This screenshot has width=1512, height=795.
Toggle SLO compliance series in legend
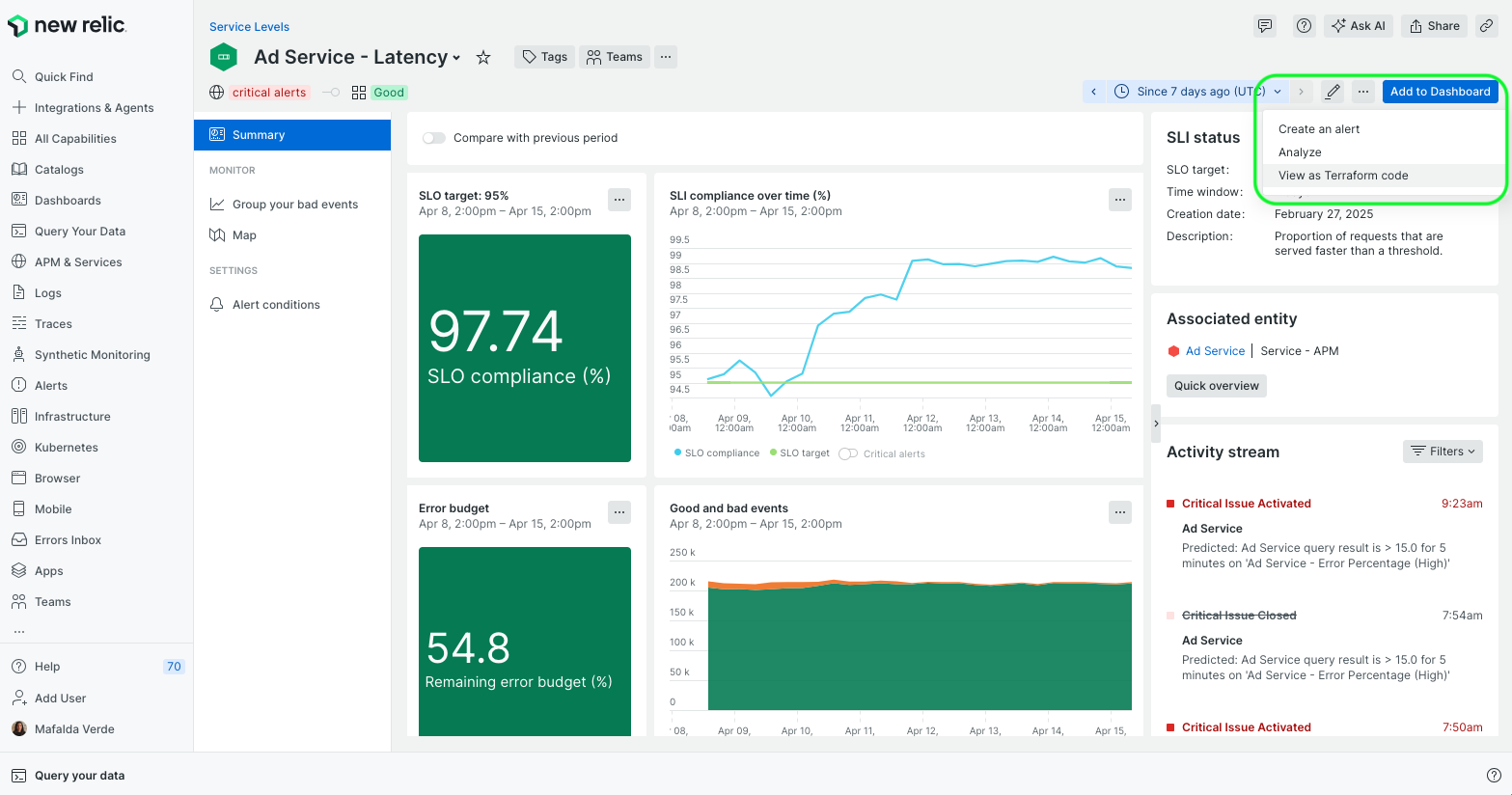pyautogui.click(x=717, y=453)
